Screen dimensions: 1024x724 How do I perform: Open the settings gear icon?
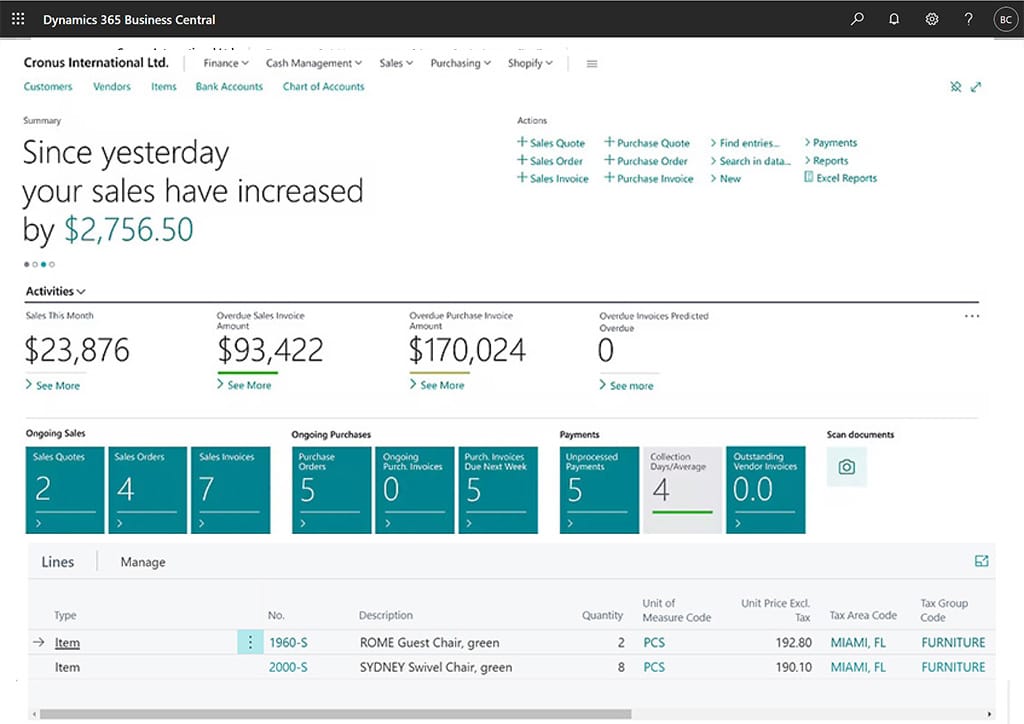click(932, 19)
